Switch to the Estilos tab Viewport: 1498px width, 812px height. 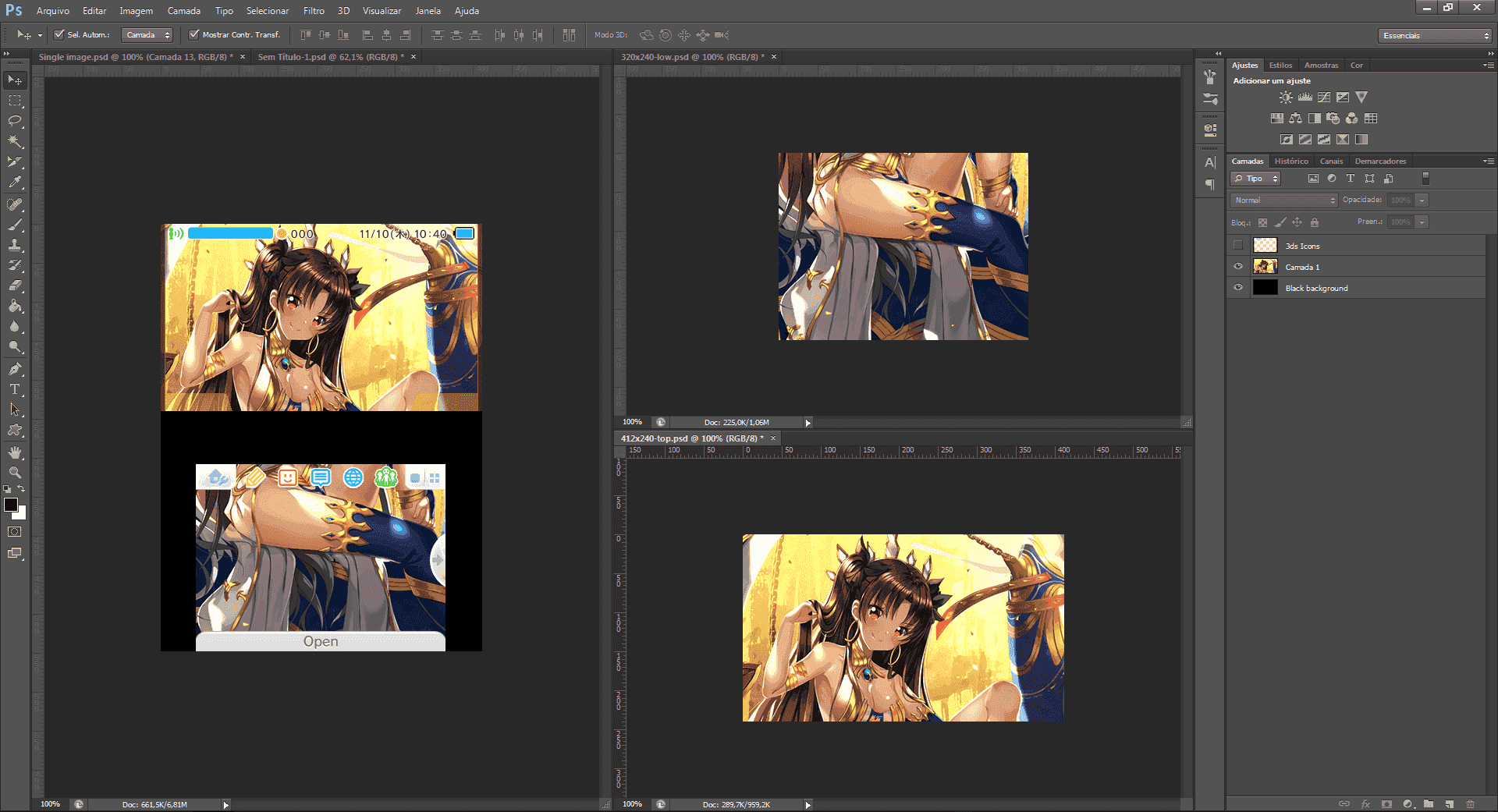click(x=1280, y=66)
